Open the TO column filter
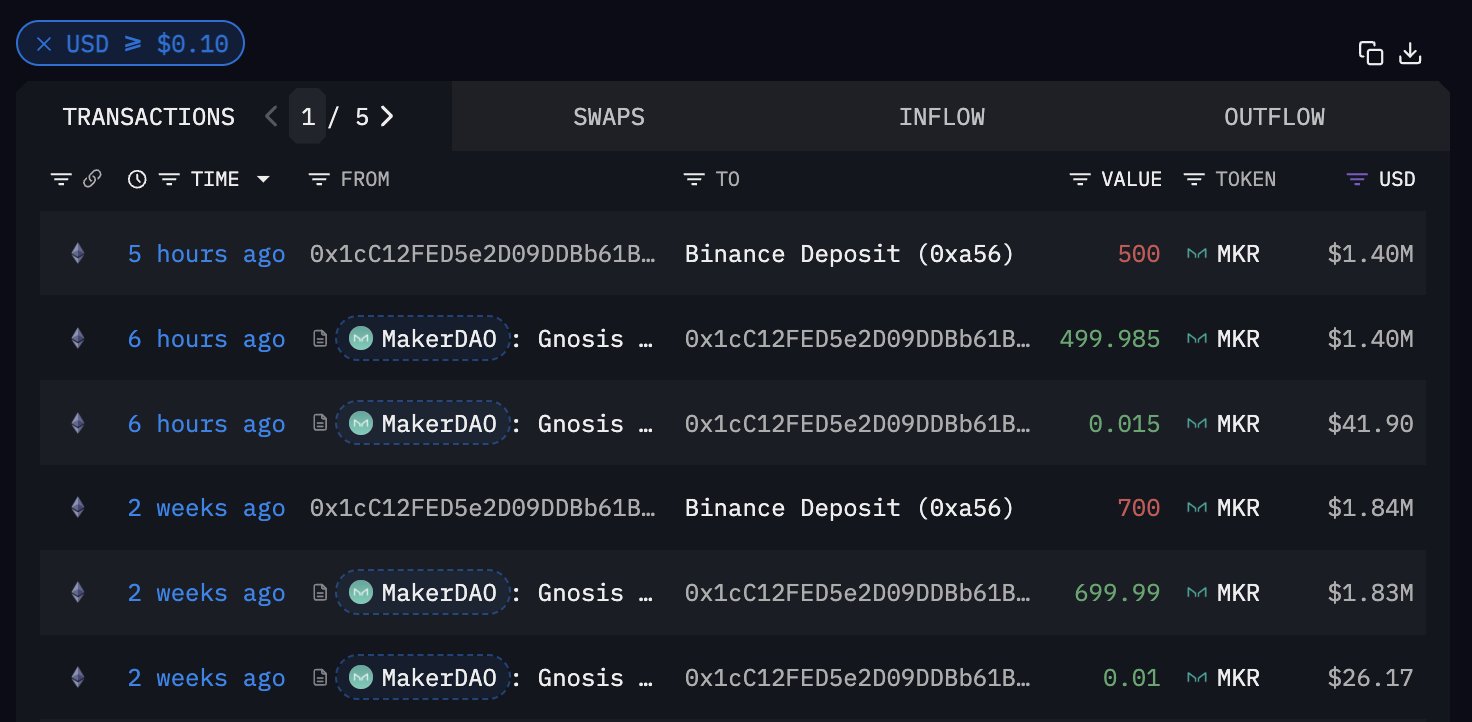1472x722 pixels. pos(694,179)
